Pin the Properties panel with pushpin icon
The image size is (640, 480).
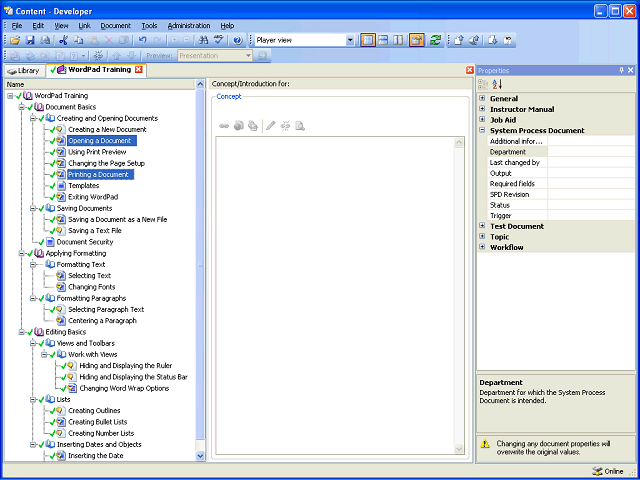point(621,70)
